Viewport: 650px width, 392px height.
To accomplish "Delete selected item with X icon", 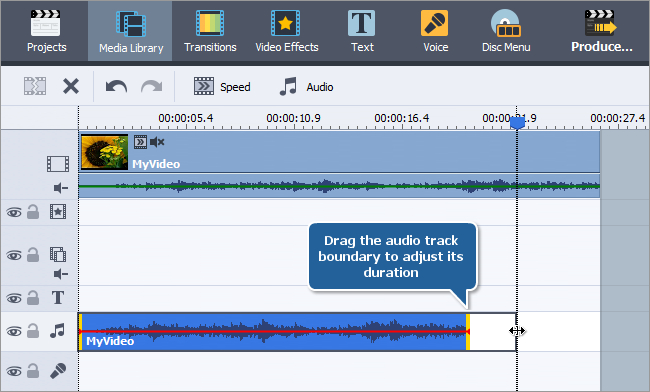I will pyautogui.click(x=71, y=87).
